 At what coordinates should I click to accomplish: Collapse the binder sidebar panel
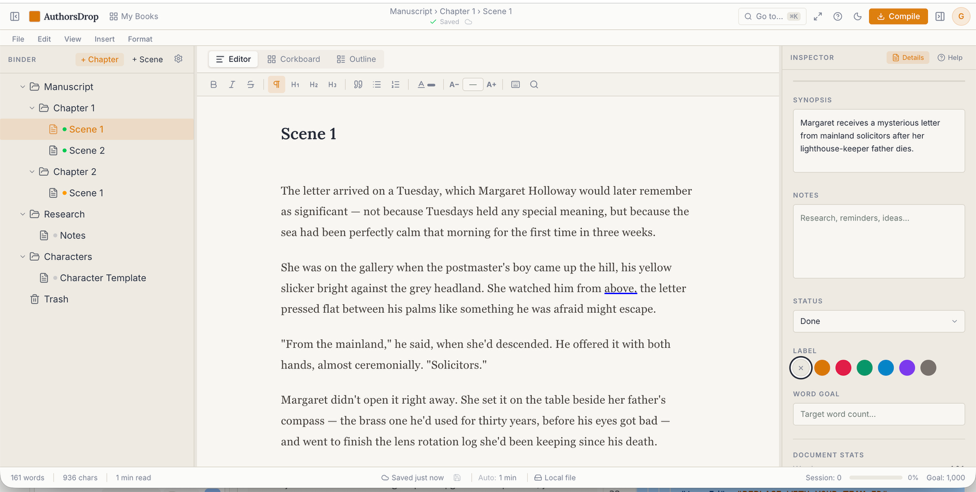pyautogui.click(x=15, y=16)
